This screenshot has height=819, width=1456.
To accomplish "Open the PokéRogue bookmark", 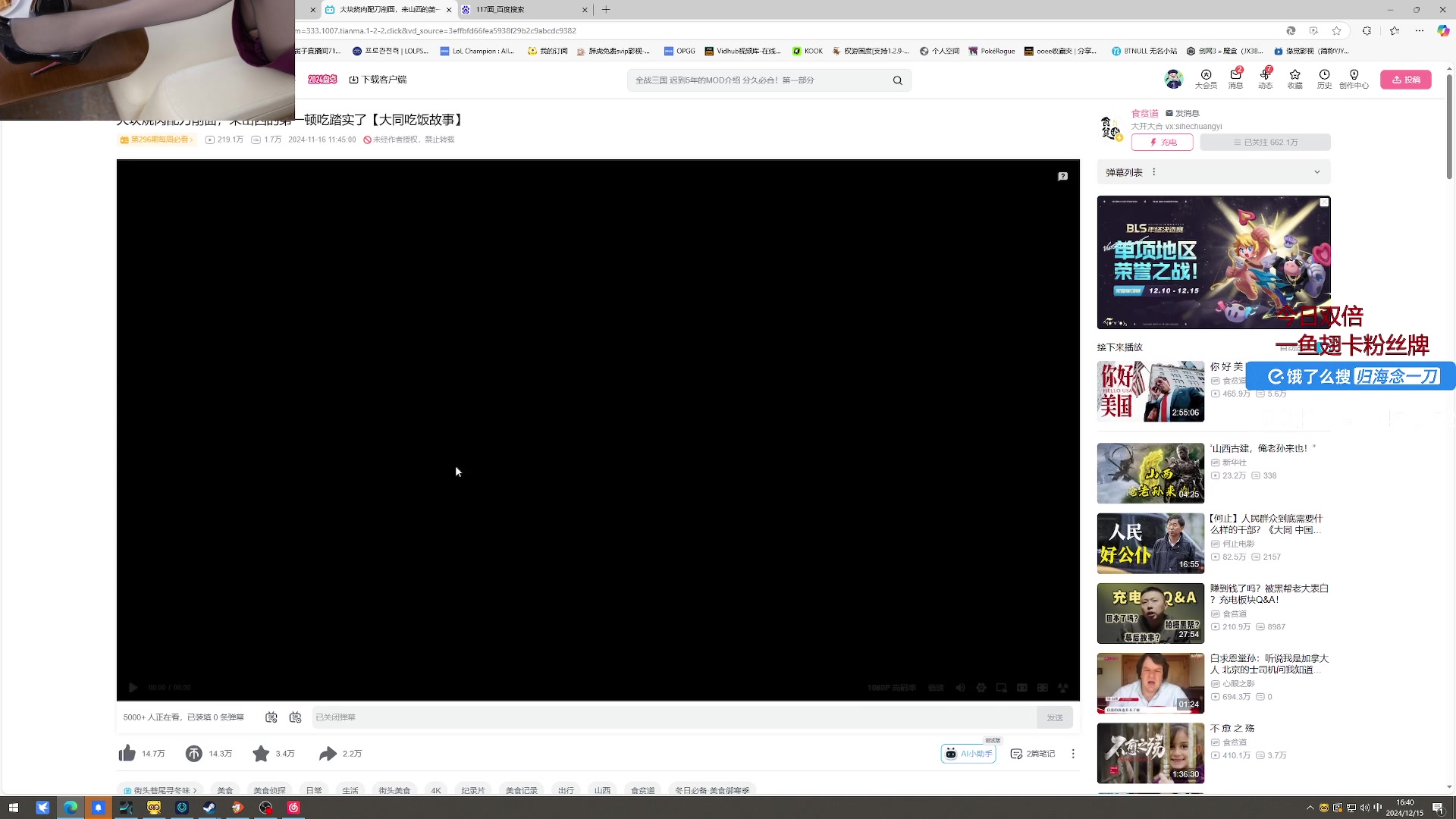I will 991,51.
